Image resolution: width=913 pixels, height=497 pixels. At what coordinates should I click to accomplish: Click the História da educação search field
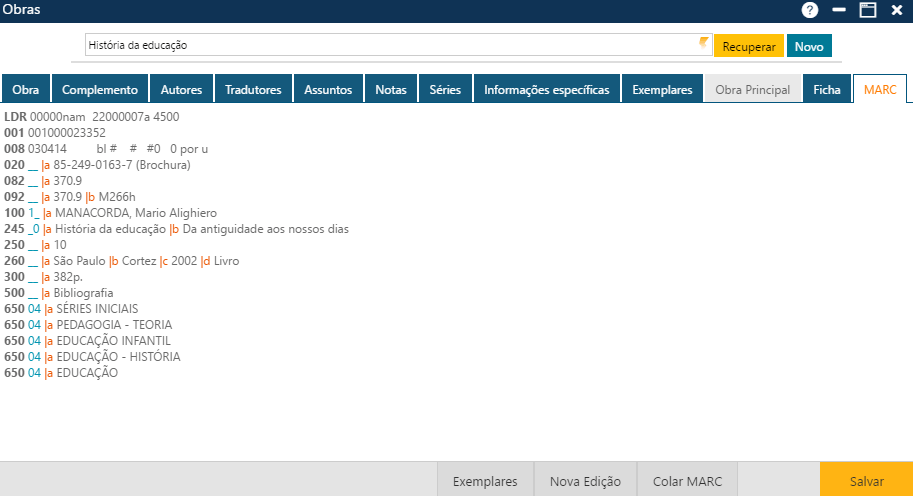point(390,45)
